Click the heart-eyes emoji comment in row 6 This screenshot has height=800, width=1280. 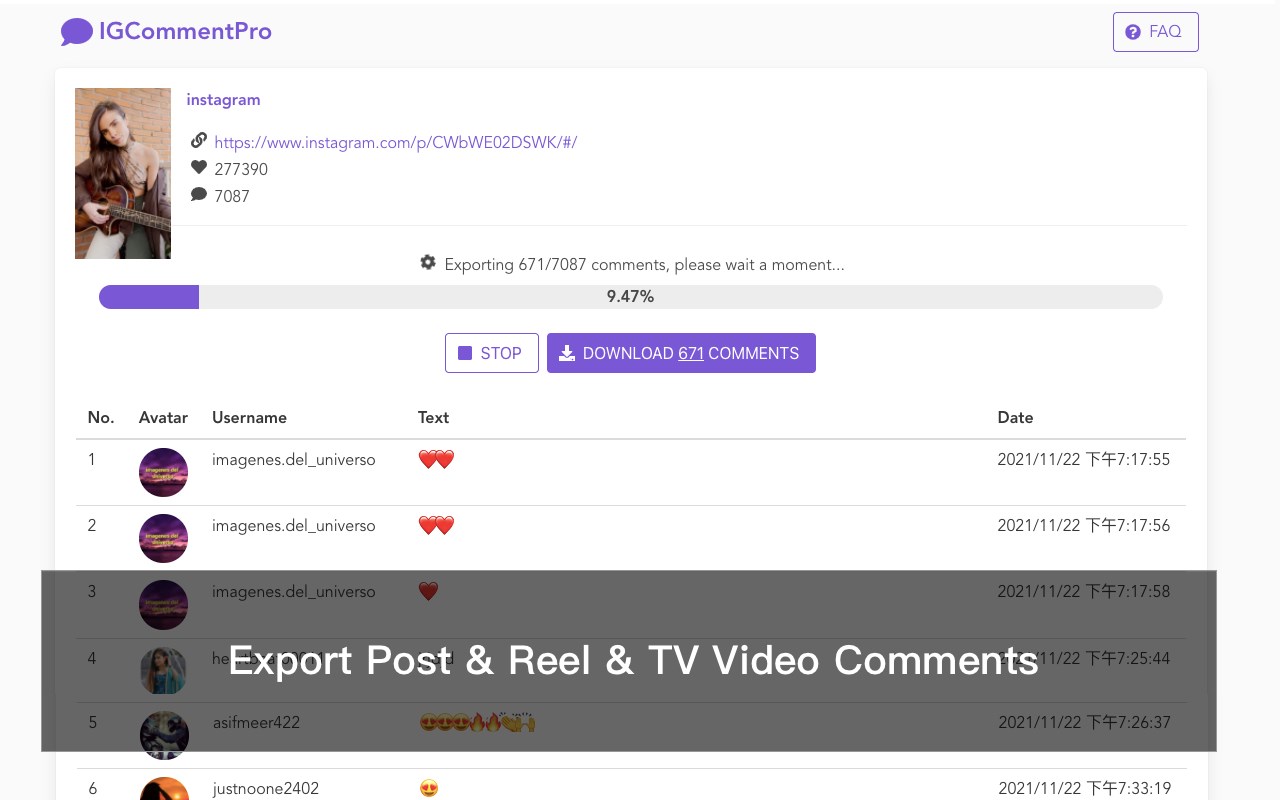428,789
